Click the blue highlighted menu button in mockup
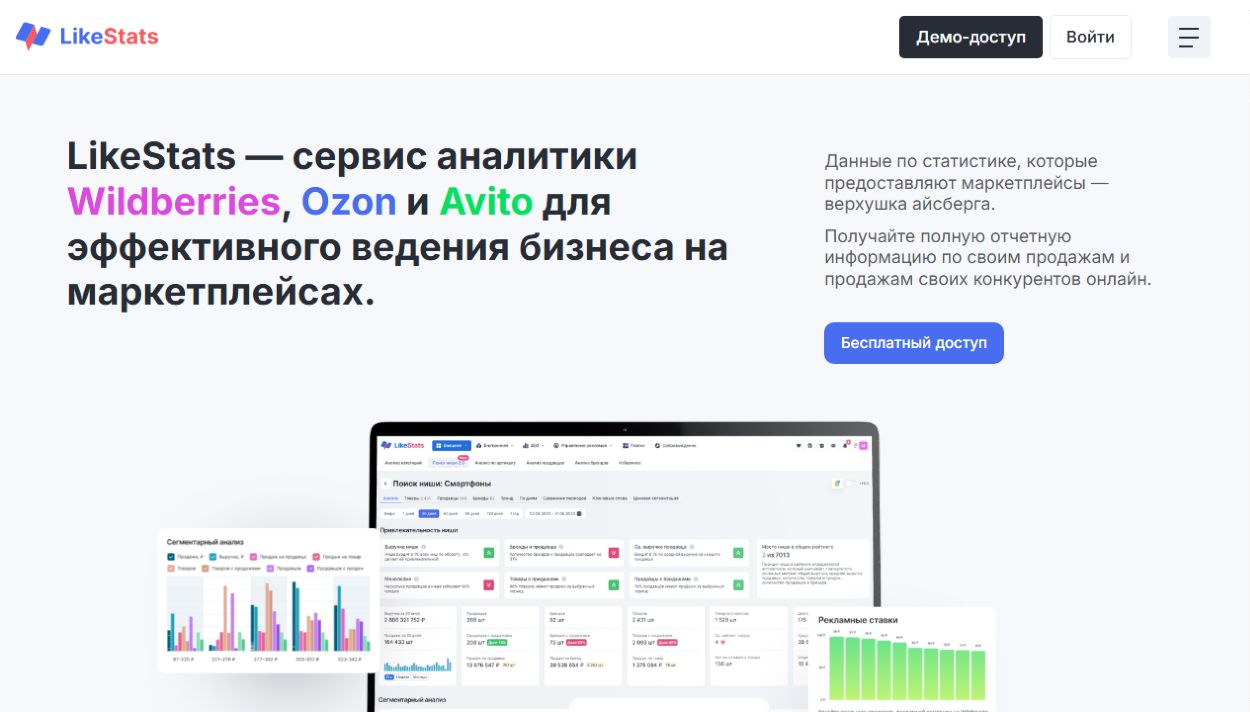This screenshot has height=712, width=1250. tap(451, 445)
